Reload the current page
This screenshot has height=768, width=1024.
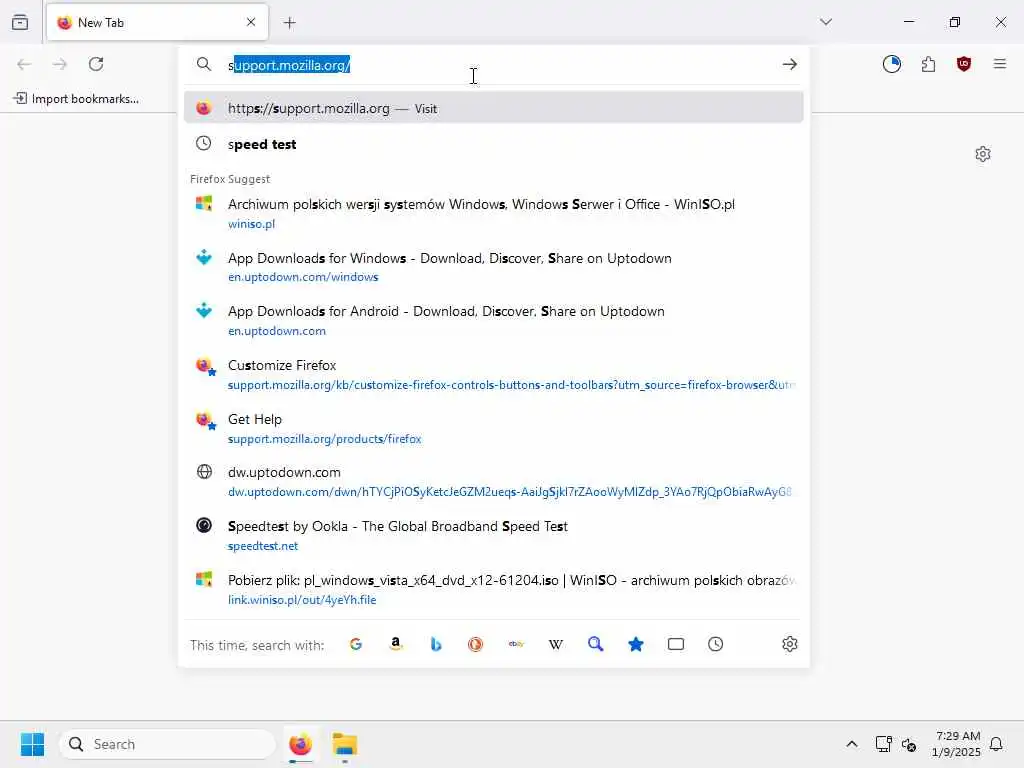coord(96,64)
